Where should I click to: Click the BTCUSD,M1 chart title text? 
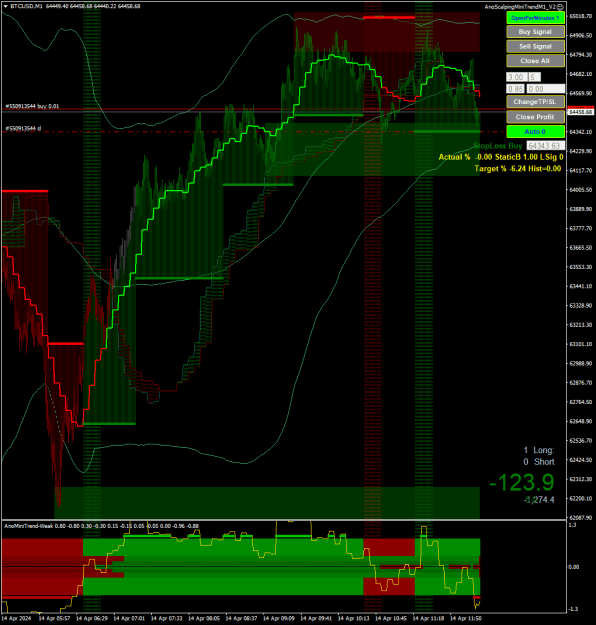tap(26, 6)
